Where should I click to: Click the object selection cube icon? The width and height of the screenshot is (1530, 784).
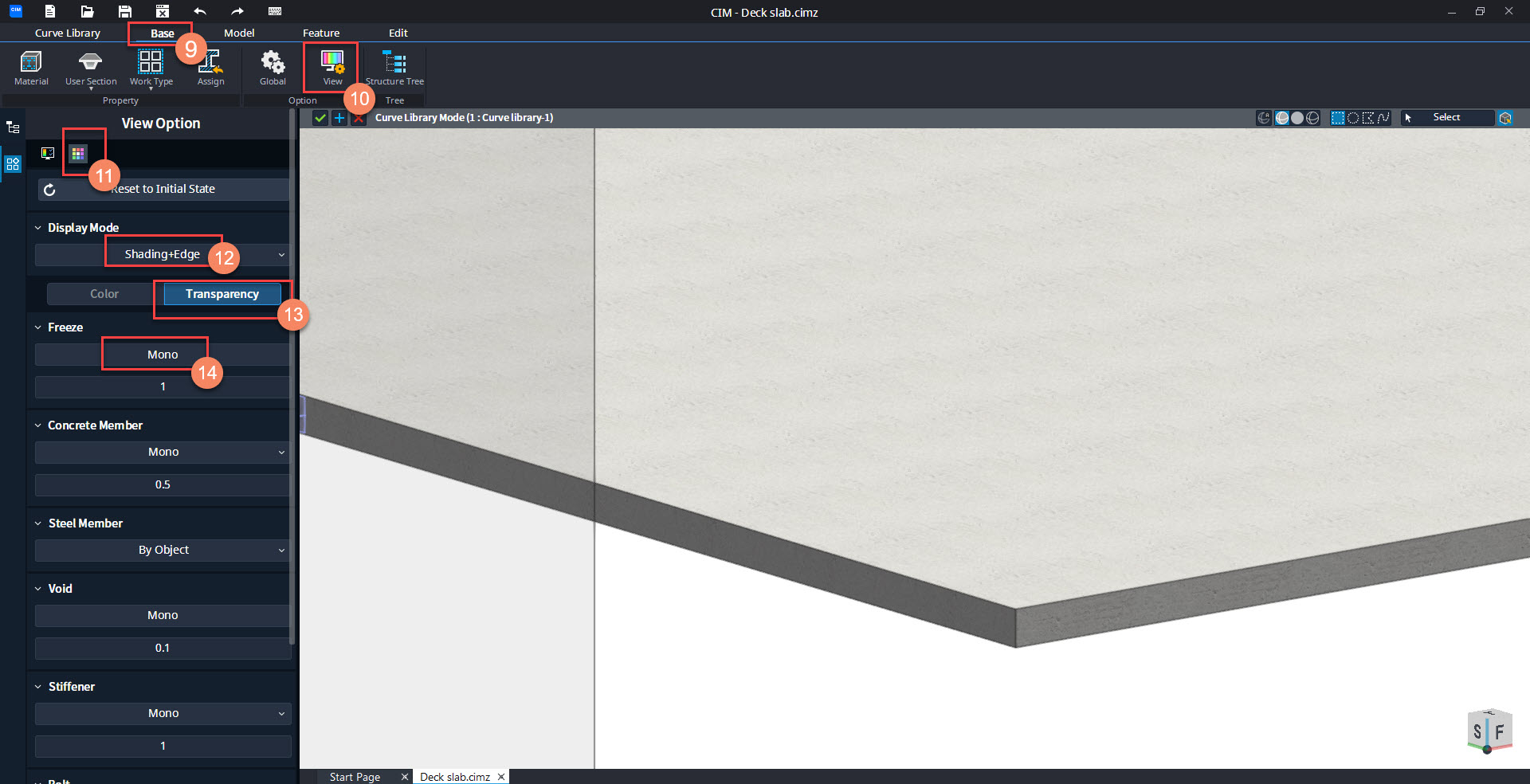pos(1505,118)
